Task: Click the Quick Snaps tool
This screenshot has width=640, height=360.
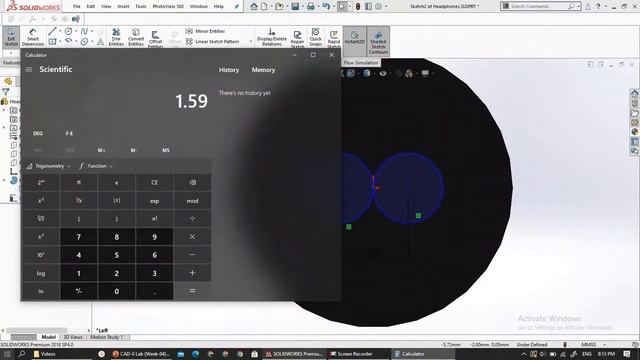Action: 316,37
